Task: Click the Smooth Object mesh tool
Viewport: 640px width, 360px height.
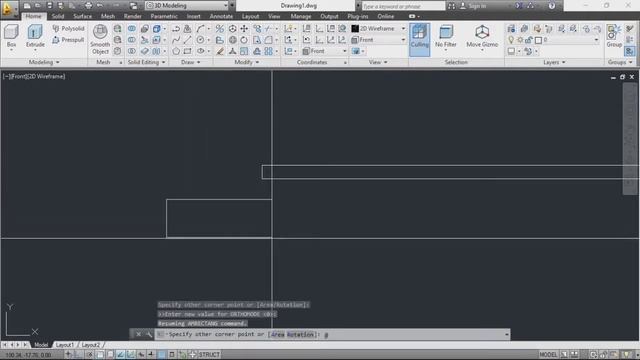Action: coord(100,40)
